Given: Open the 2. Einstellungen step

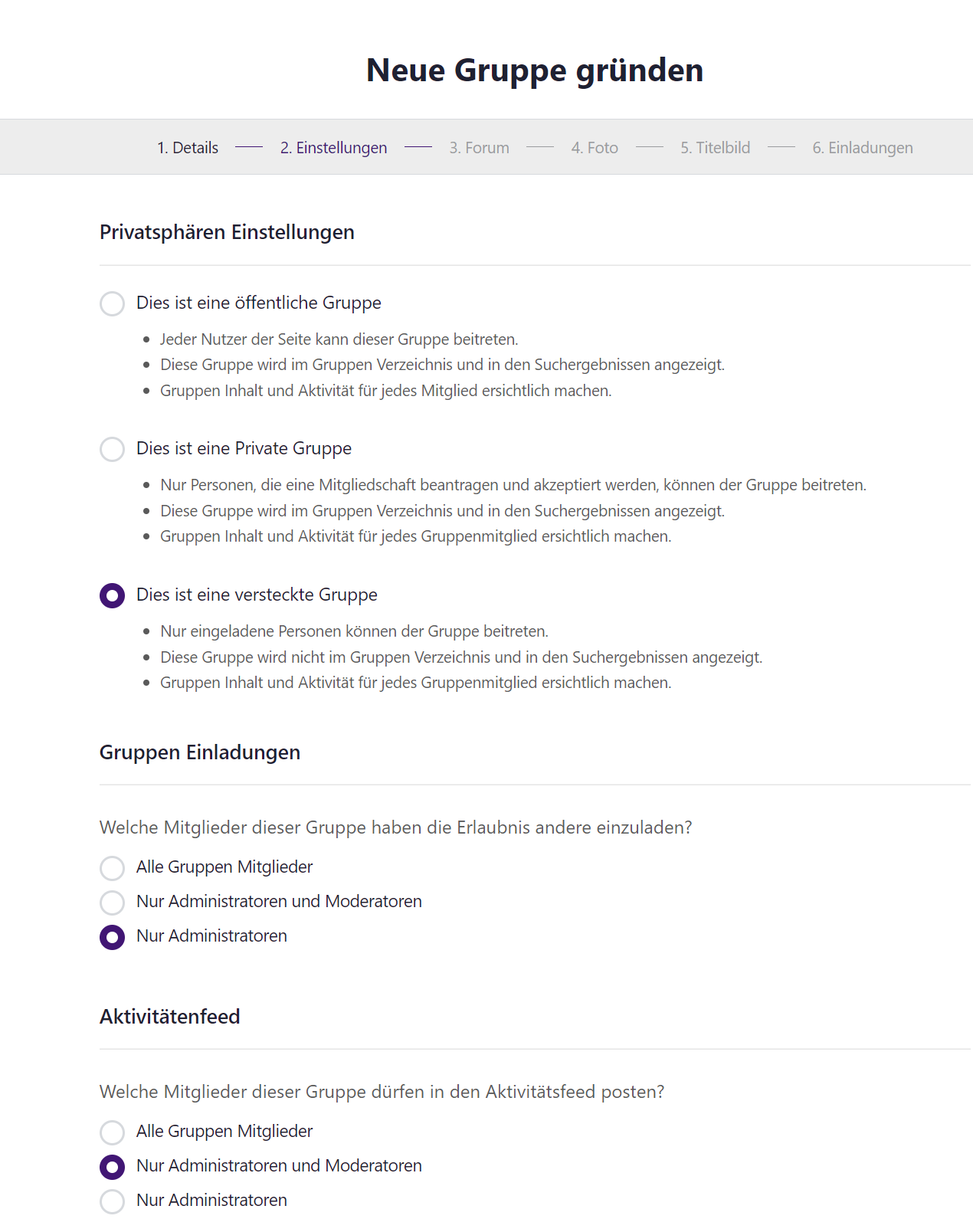Looking at the screenshot, I should 333,148.
